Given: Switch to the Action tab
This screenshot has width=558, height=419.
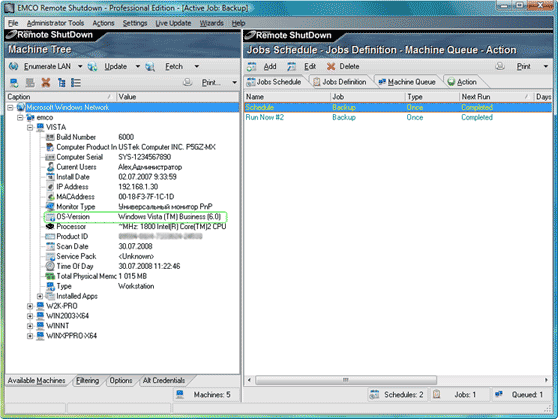Looking at the screenshot, I should pos(462,82).
